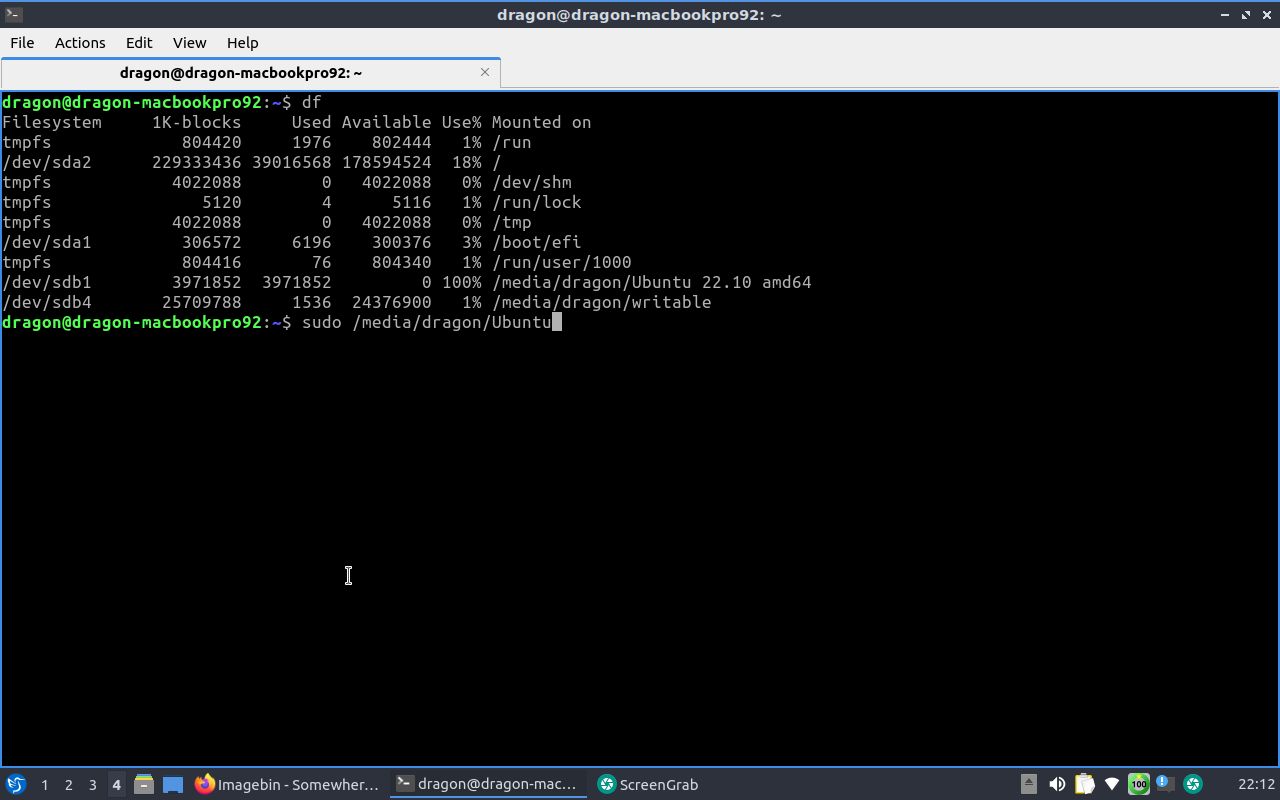Click the 'df' command text
This screenshot has width=1280, height=800.
point(312,102)
